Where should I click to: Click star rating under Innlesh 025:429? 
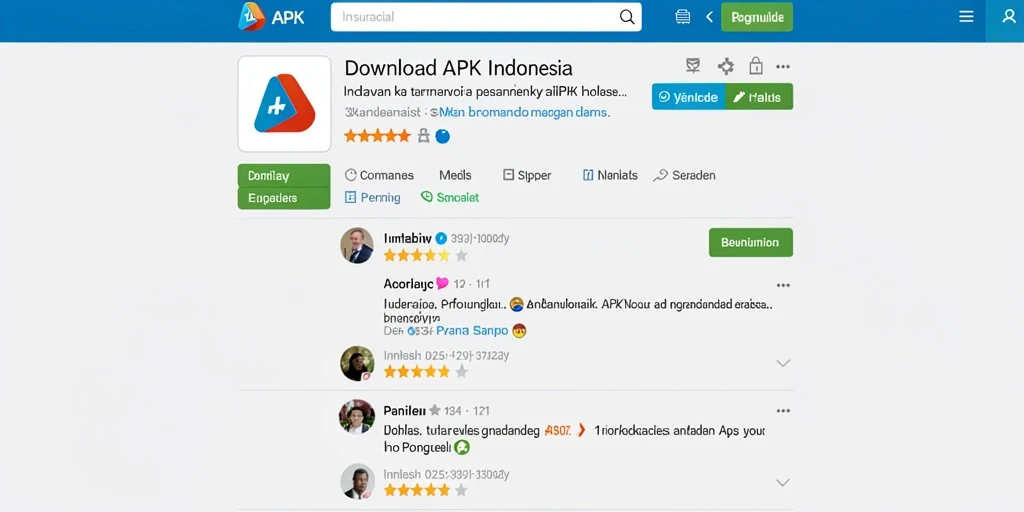click(426, 372)
